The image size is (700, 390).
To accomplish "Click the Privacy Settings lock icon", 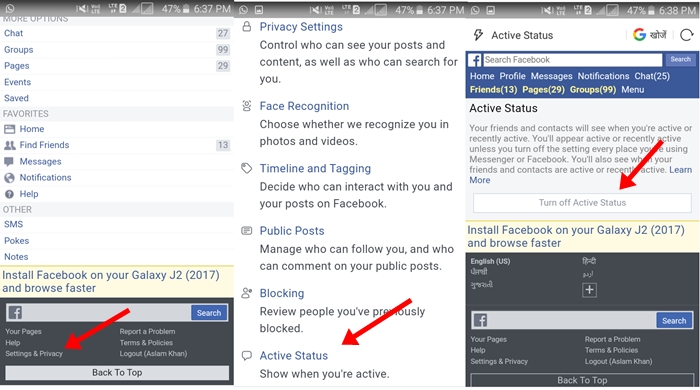I will point(246,27).
